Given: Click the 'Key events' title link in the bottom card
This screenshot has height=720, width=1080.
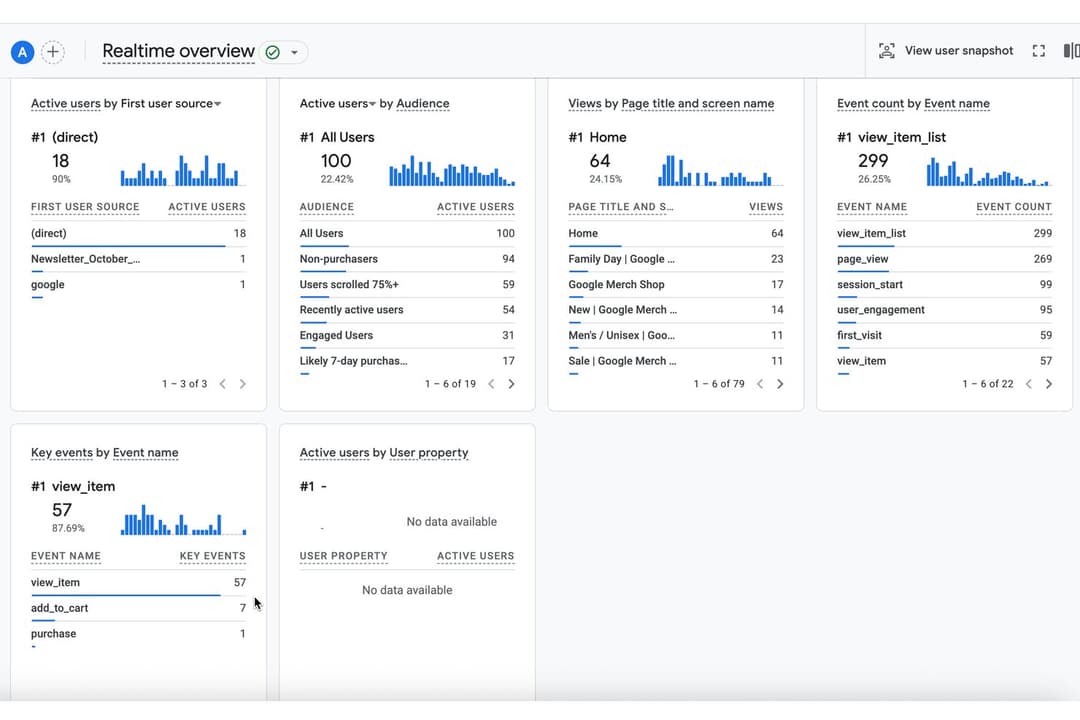Looking at the screenshot, I should pos(61,453).
